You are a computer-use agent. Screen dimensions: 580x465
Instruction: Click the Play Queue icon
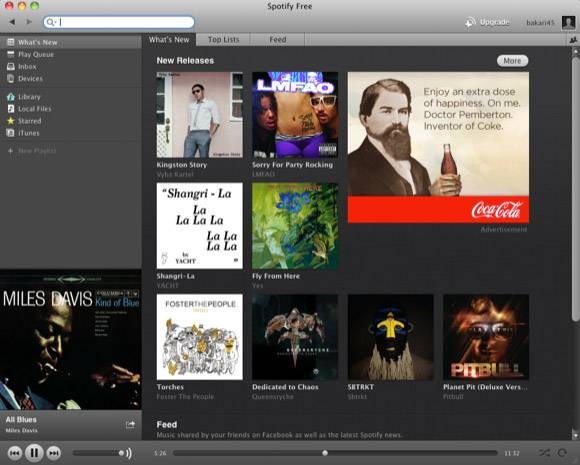11,54
